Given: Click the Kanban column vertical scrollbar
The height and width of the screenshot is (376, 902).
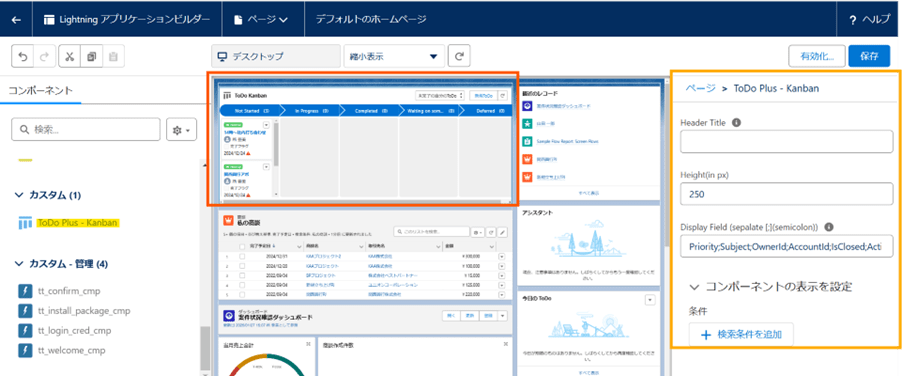Looking at the screenshot, I should tap(276, 143).
